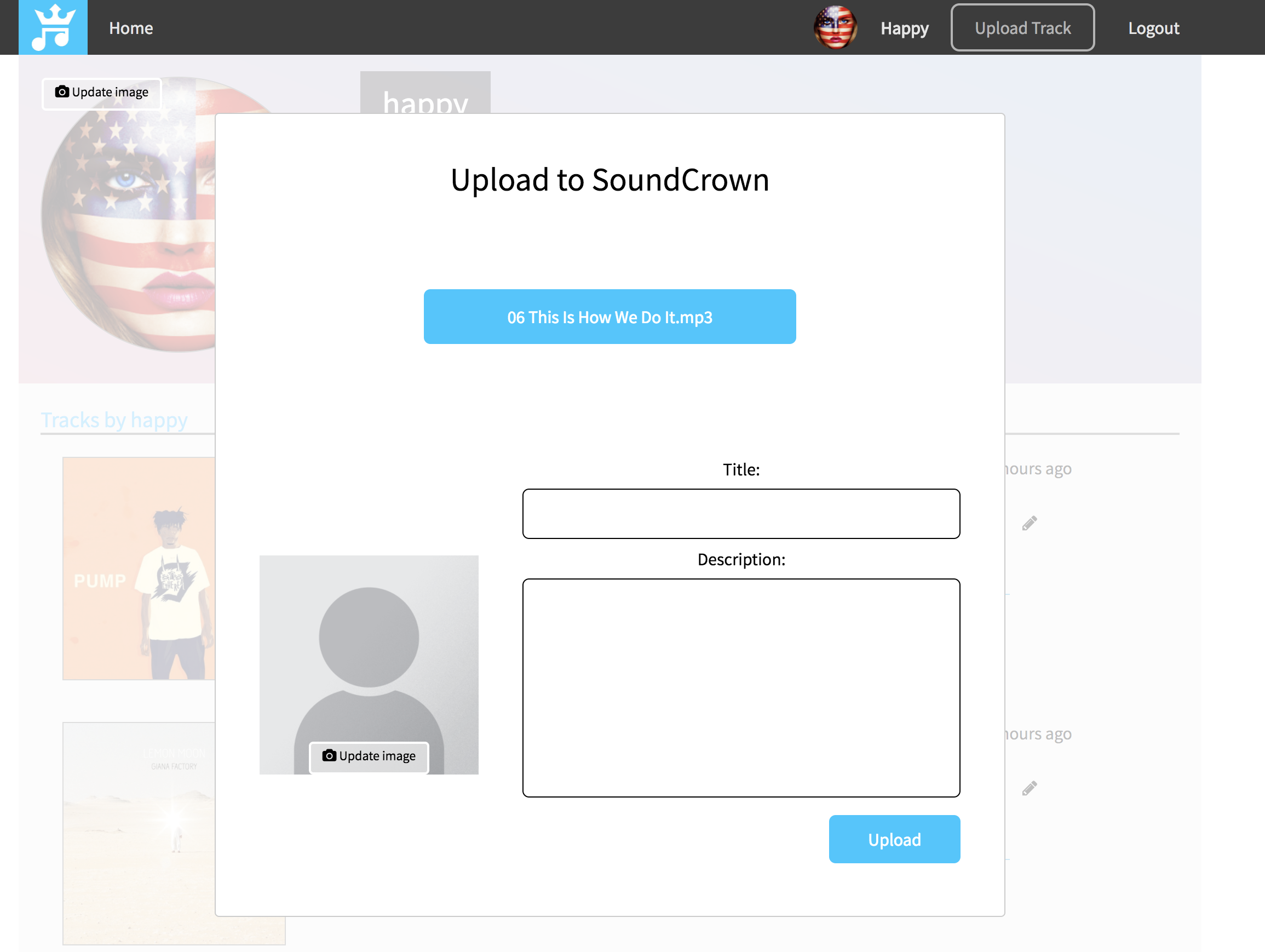This screenshot has height=952, width=1265.
Task: Open the Happy profile link
Action: [x=904, y=28]
